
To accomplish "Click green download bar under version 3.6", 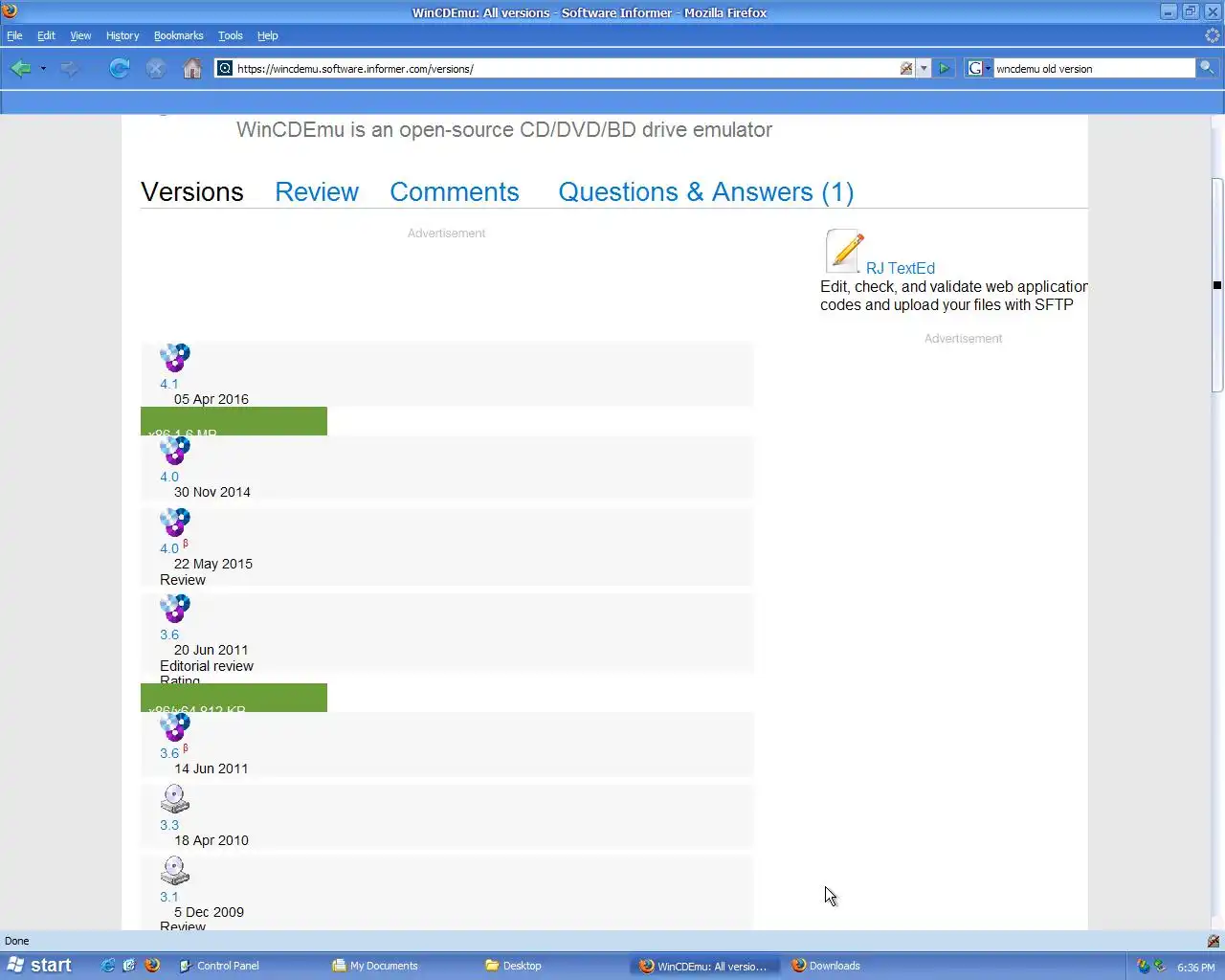I will click(234, 698).
